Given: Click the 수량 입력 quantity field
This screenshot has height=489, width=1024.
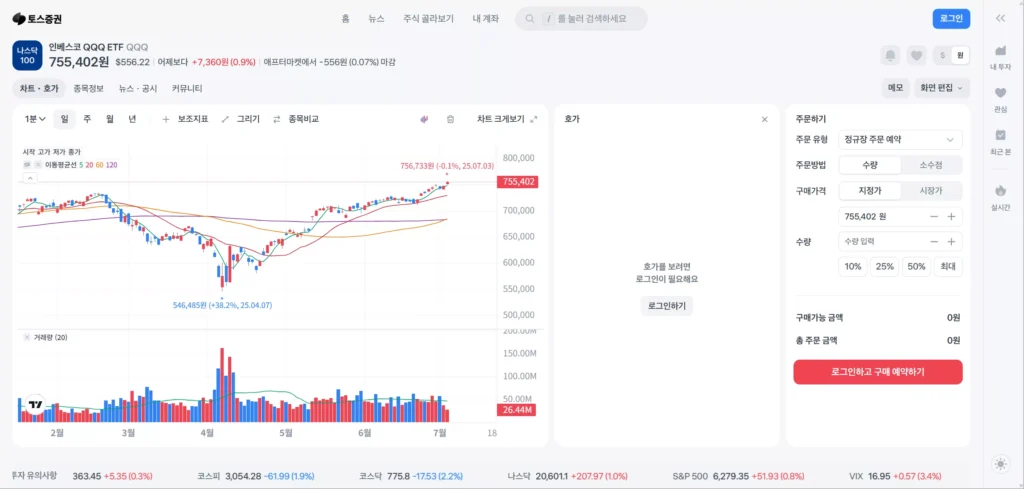Looking at the screenshot, I should pos(900,242).
